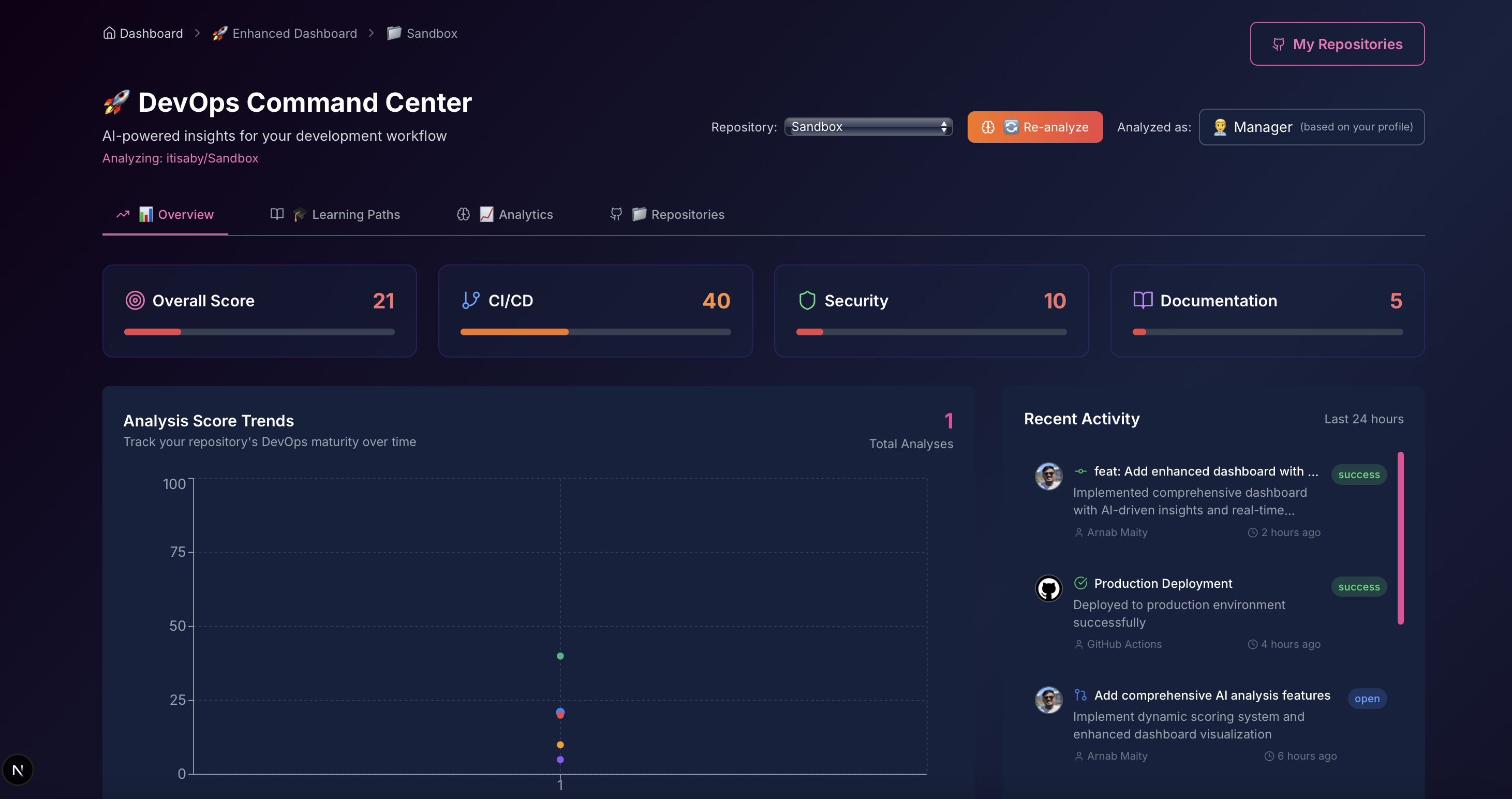This screenshot has width=1512, height=799.
Task: Open the Repository Sandbox dropdown
Action: tap(868, 127)
